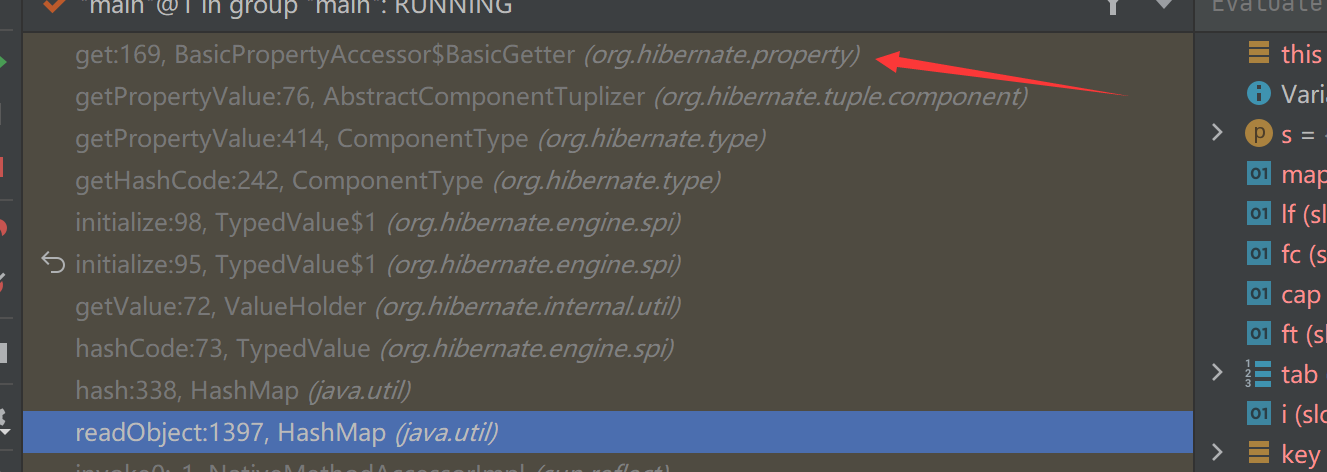The height and width of the screenshot is (472, 1327).
Task: Select the readObject:1397 HashMap frame
Action: tap(608, 432)
